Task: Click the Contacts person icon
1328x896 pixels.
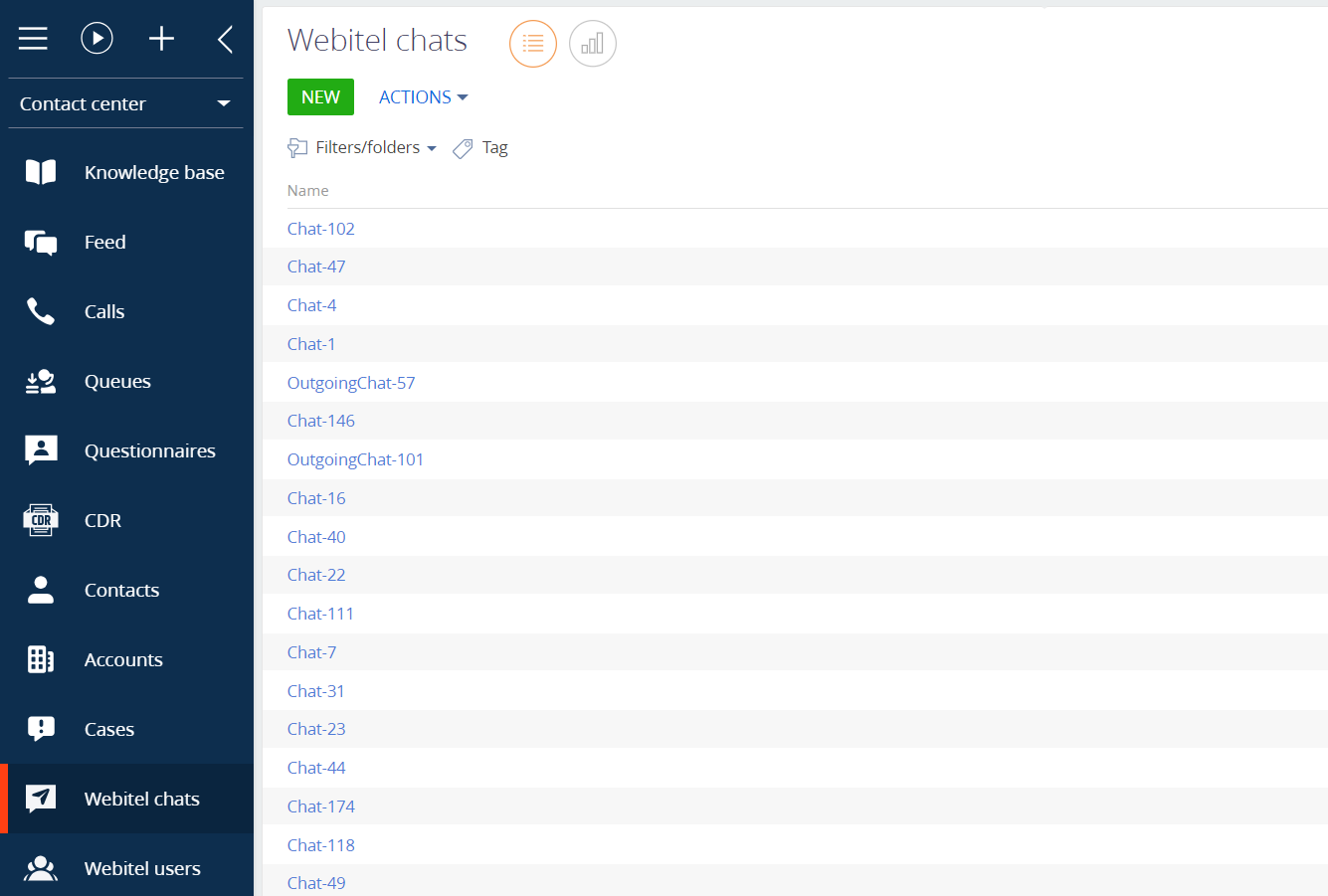Action: 41,590
